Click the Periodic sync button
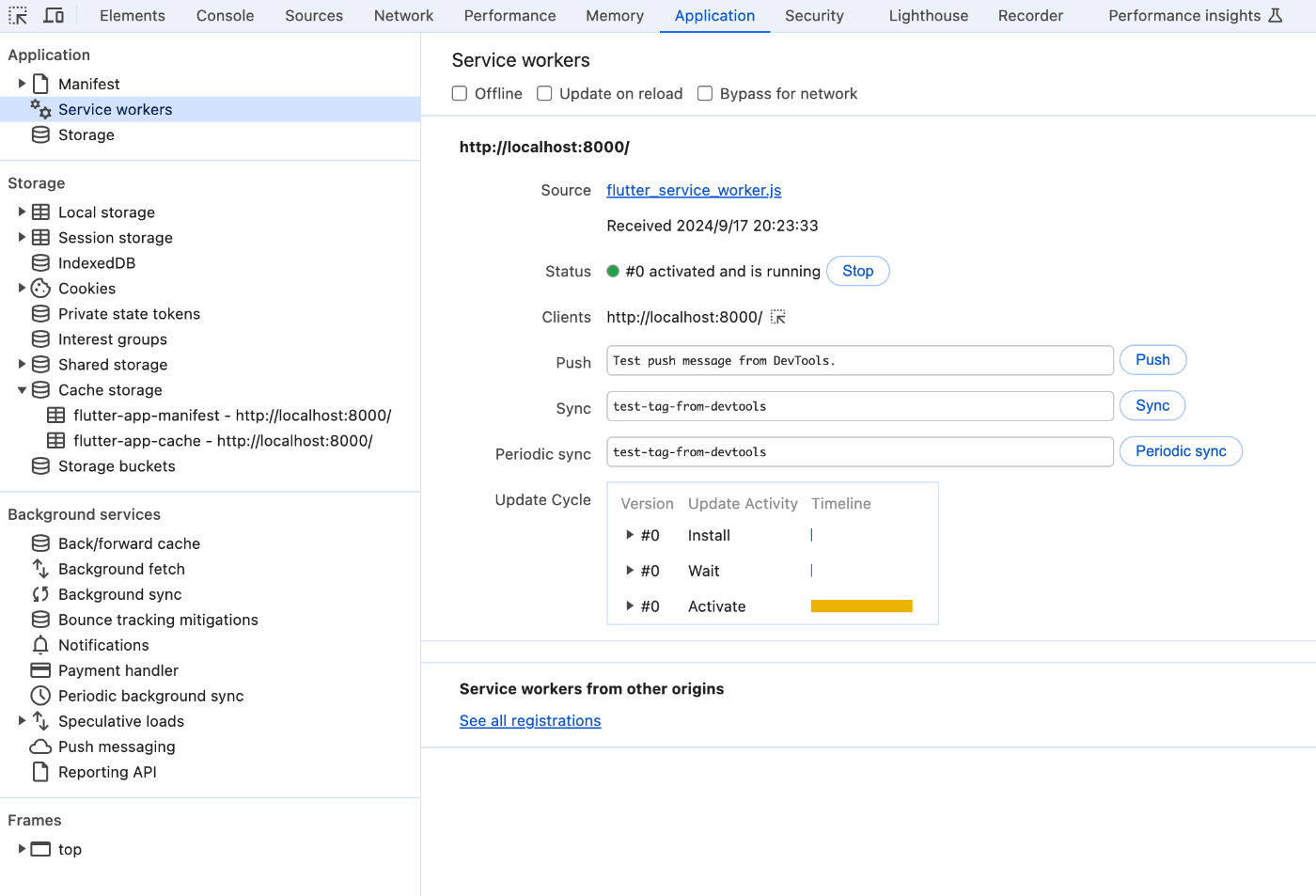Screen dimensions: 1316x896 coord(1181,451)
